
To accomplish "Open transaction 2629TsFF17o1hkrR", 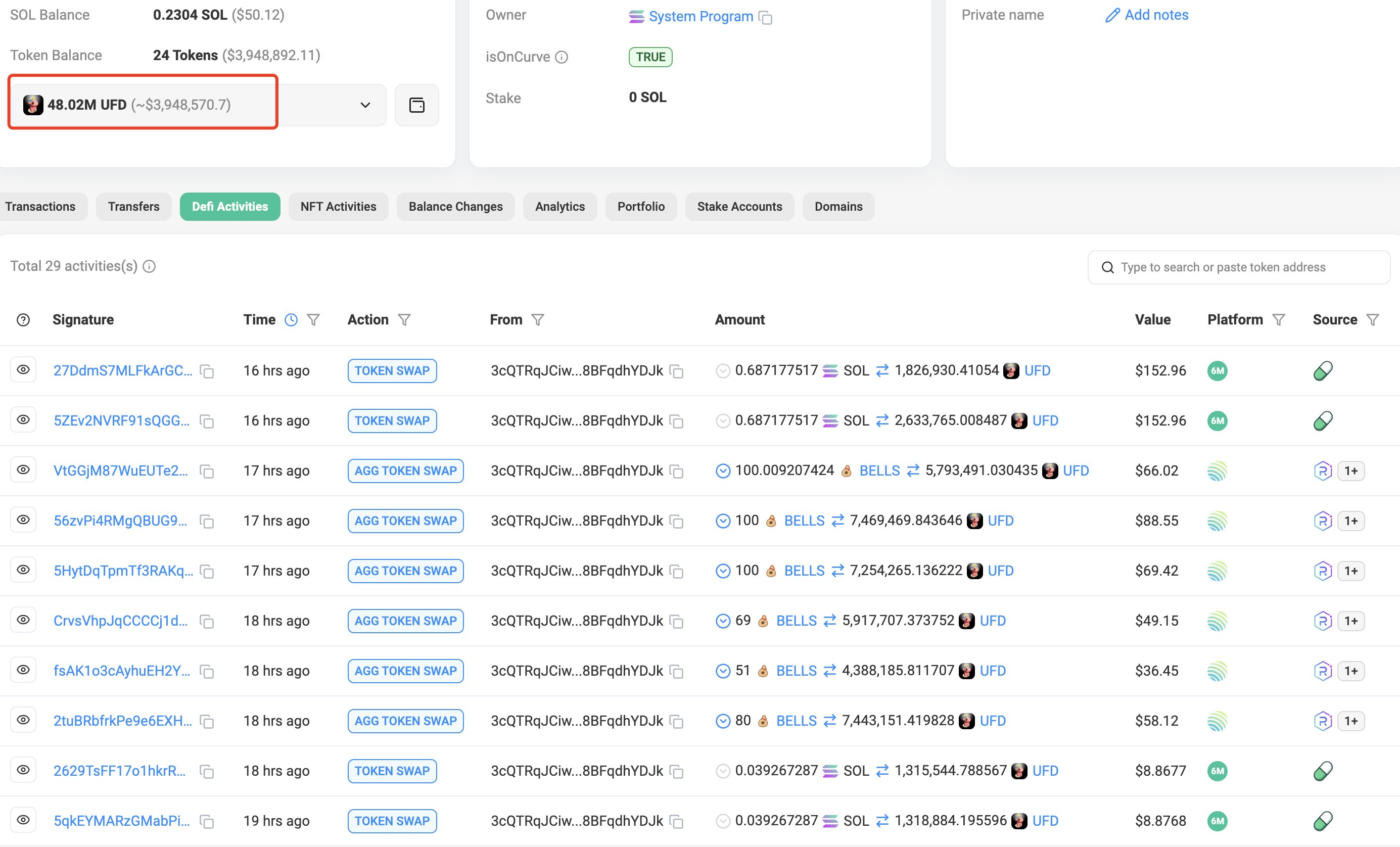I will coord(119,771).
